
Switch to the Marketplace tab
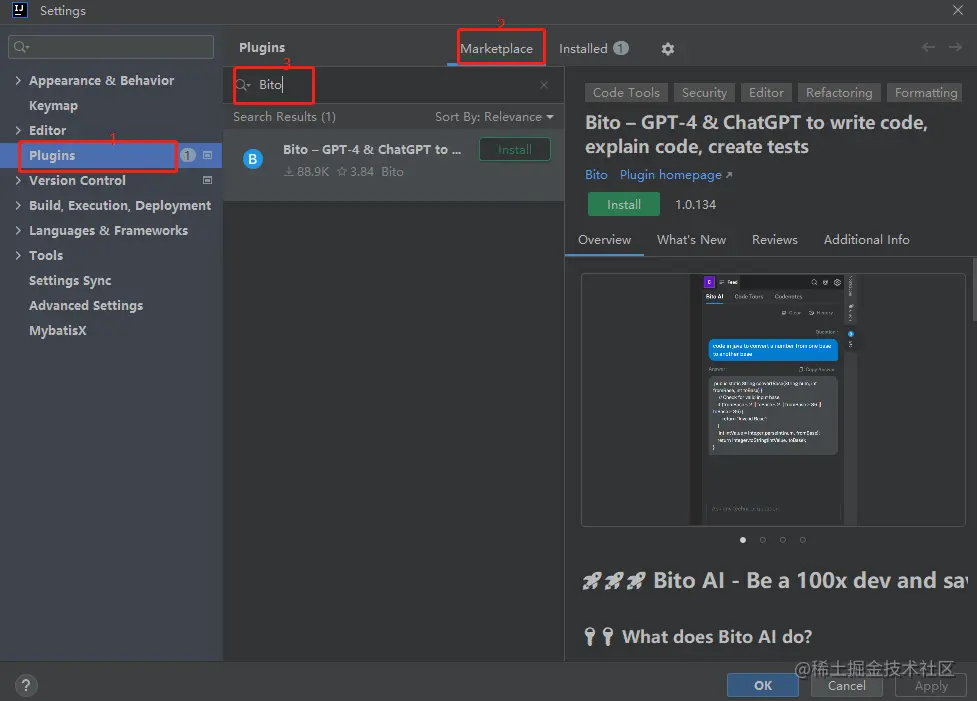(x=497, y=49)
